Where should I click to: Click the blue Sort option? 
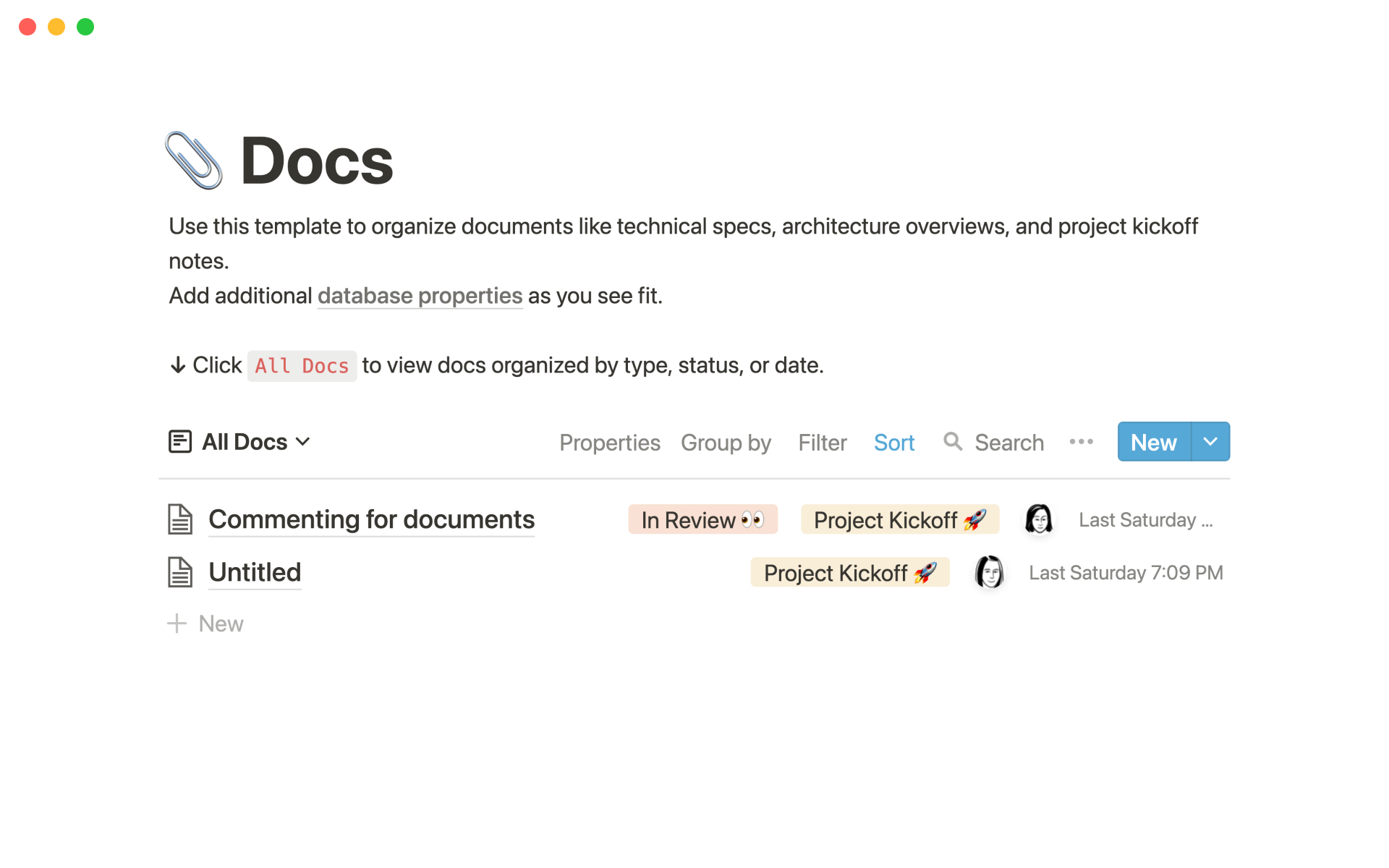point(893,443)
